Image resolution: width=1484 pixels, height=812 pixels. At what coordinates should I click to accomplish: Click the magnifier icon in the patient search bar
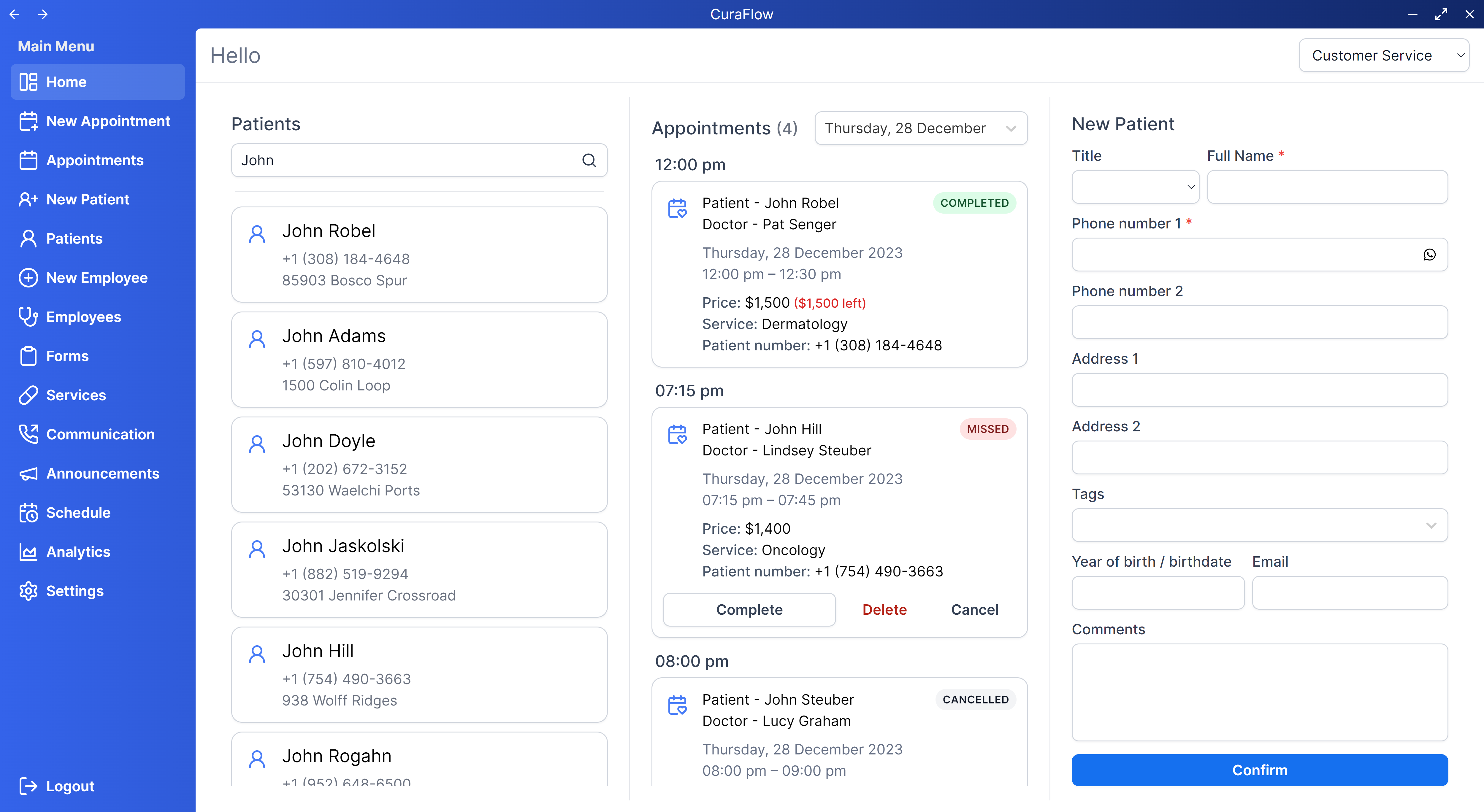589,160
